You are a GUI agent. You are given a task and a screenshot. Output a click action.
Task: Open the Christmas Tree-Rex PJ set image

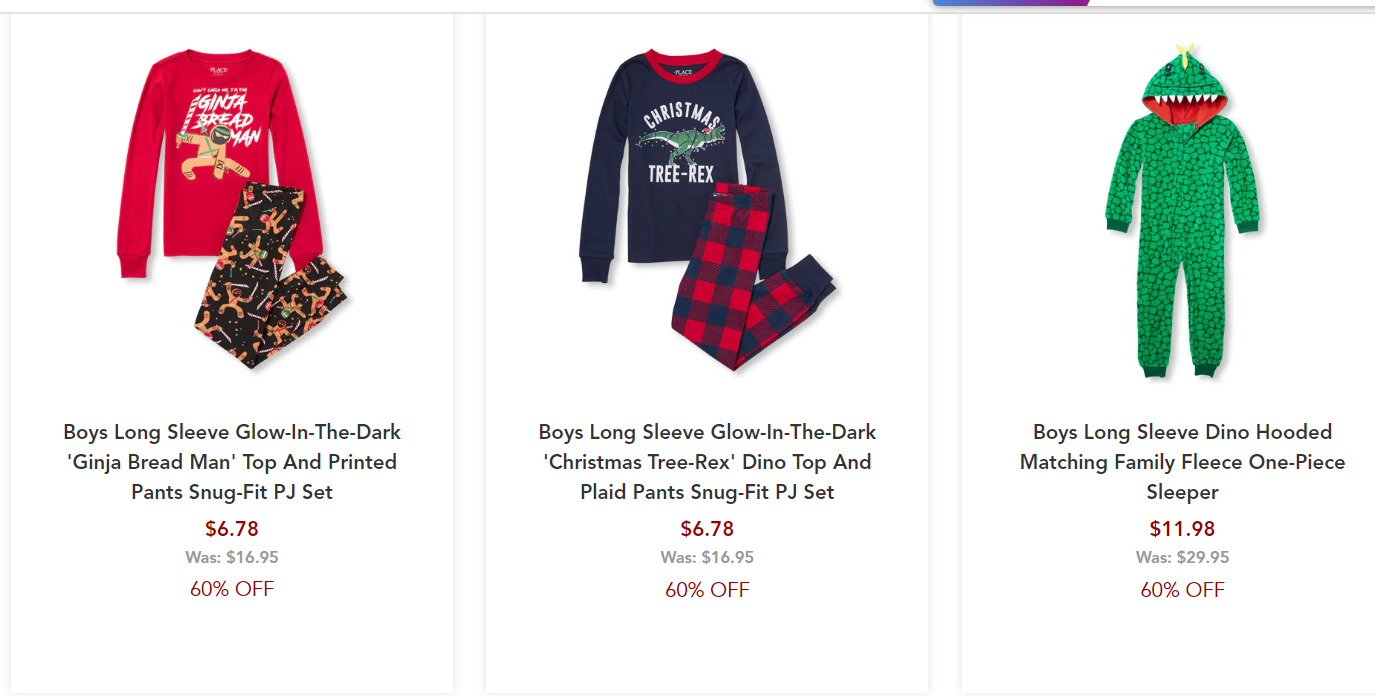tap(707, 210)
